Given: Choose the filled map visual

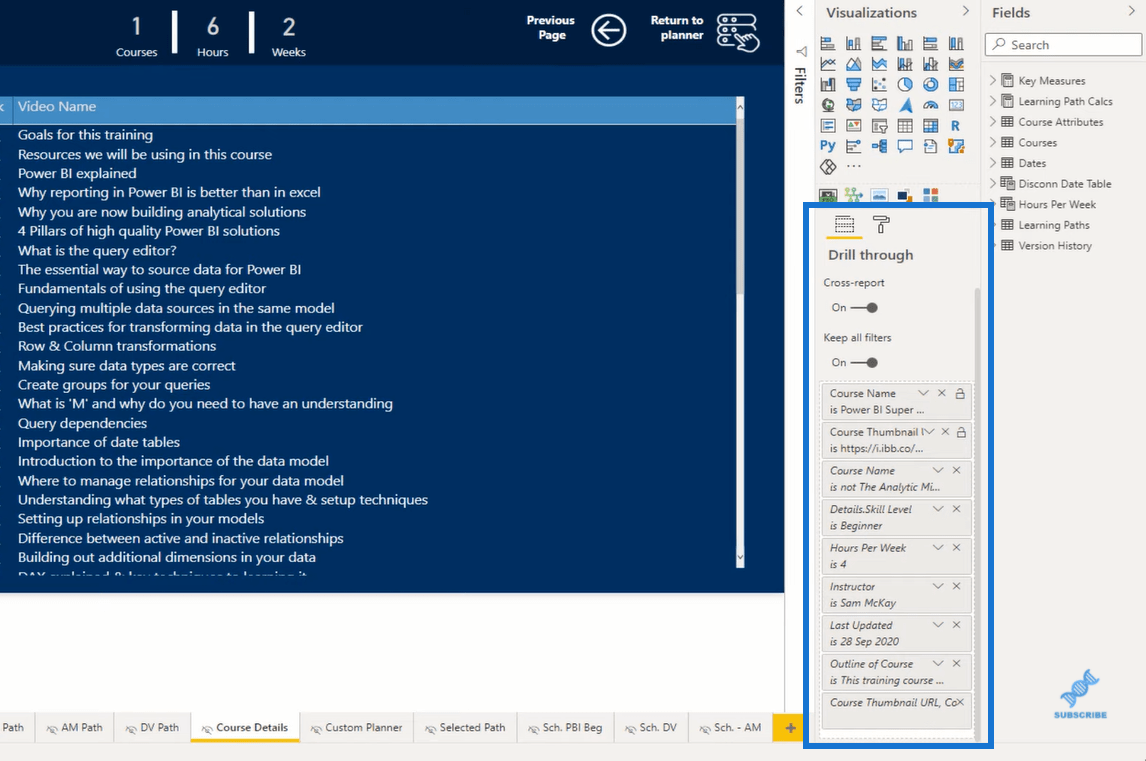Looking at the screenshot, I should click(x=853, y=105).
